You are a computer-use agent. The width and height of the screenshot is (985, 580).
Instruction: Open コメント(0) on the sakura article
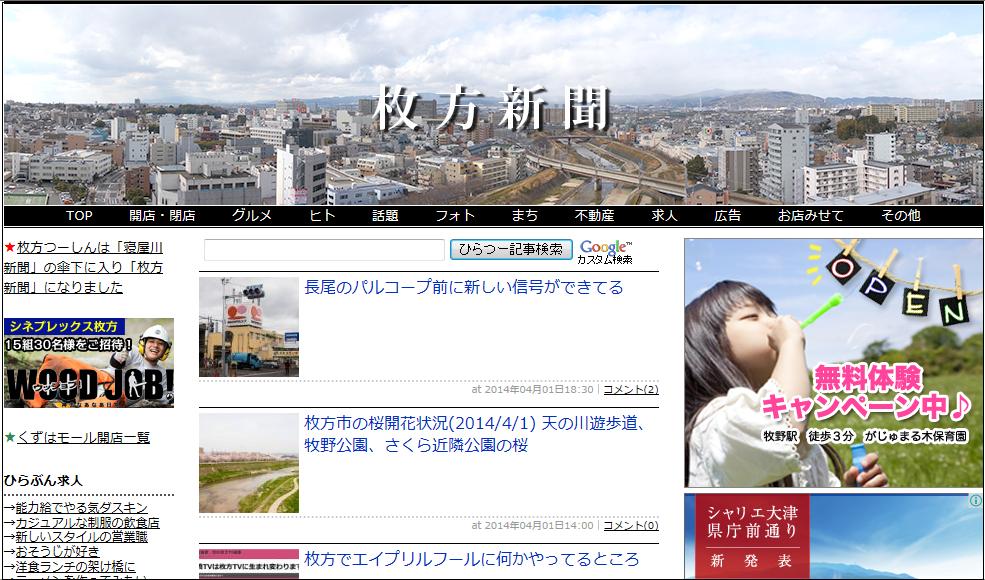tap(631, 525)
